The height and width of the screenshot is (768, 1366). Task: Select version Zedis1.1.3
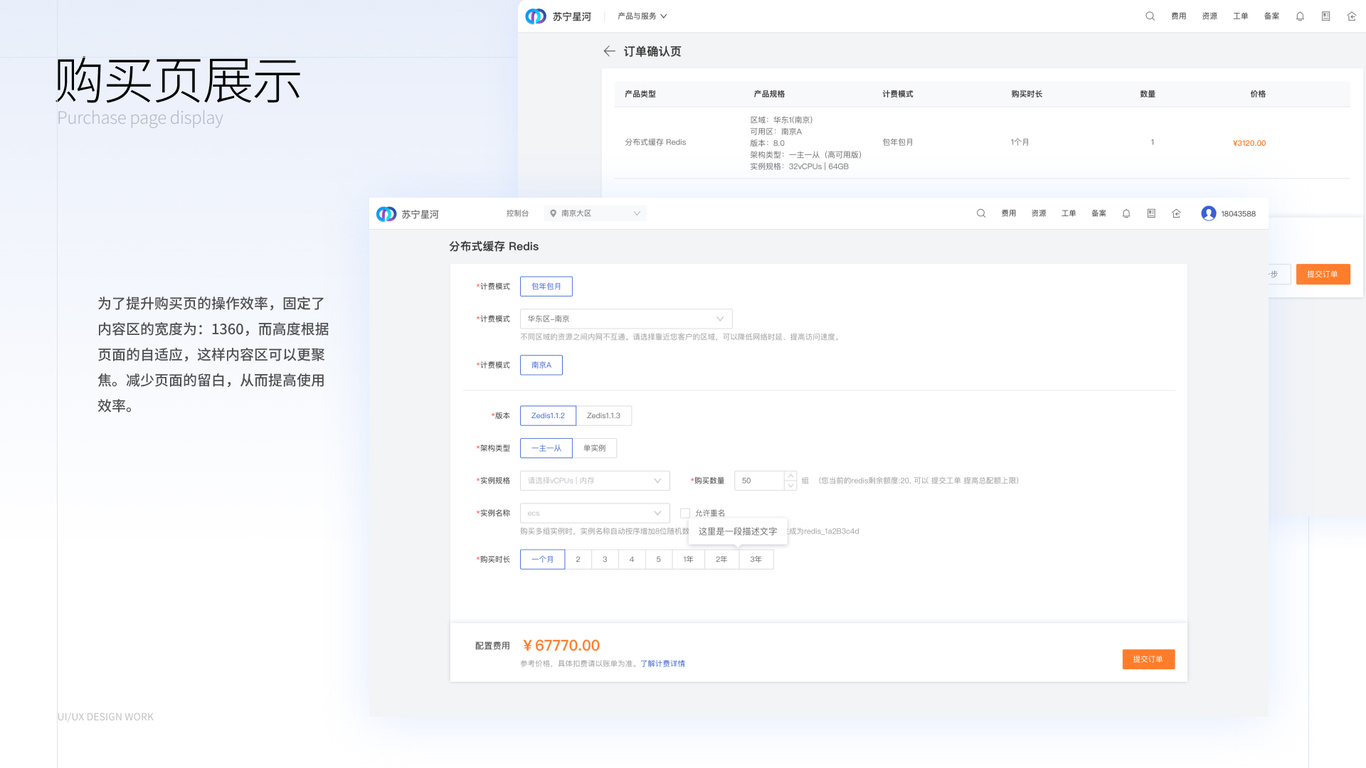(x=603, y=416)
